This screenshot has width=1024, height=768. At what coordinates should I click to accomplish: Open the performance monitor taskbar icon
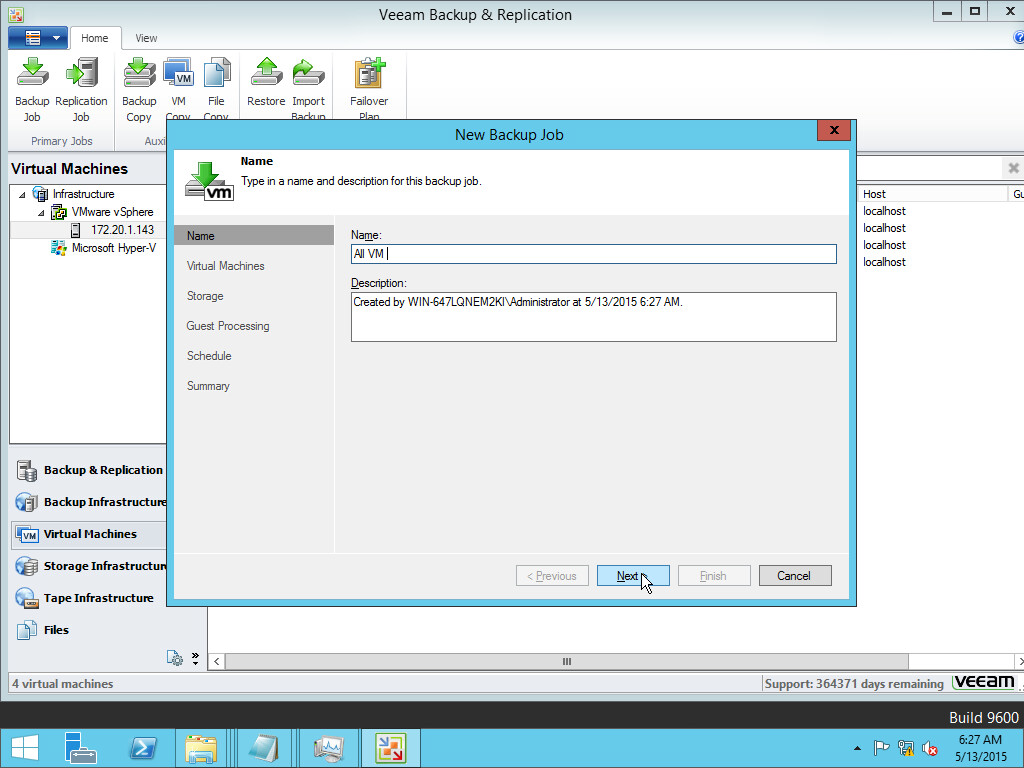(328, 748)
